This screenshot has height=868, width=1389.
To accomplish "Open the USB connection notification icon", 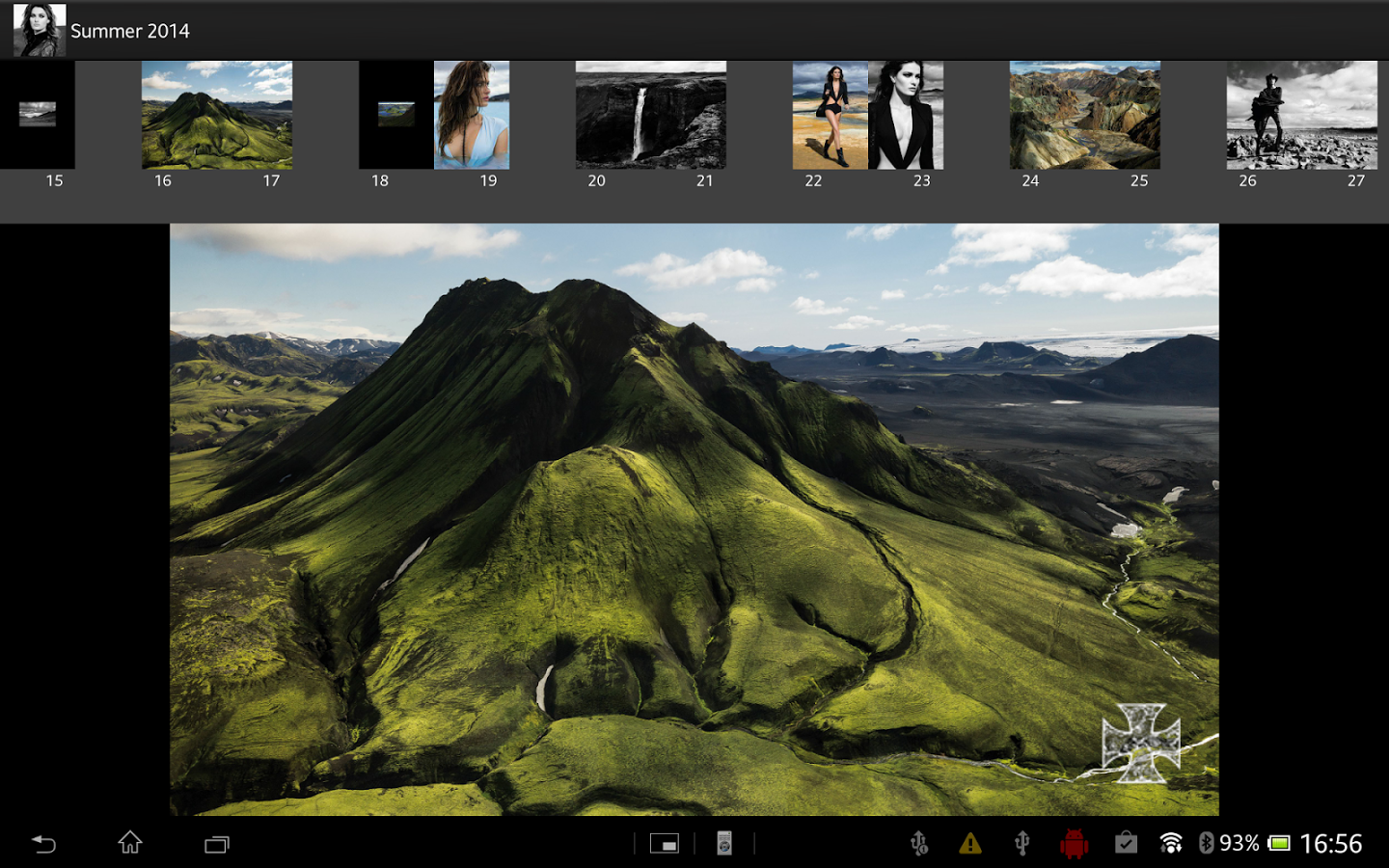I will (x=1022, y=844).
